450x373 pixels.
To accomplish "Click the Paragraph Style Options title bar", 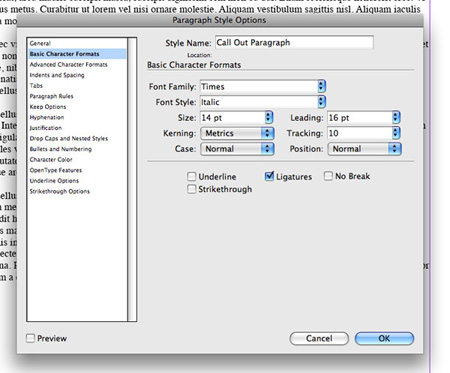I will point(220,20).
